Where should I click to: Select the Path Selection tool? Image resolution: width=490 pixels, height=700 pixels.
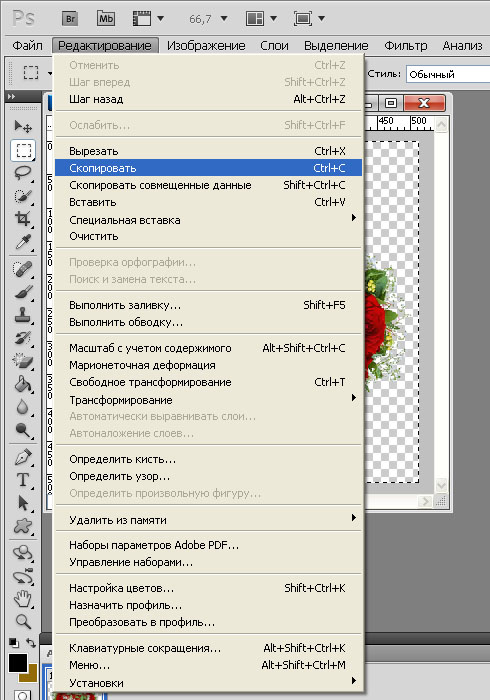pyautogui.click(x=23, y=503)
